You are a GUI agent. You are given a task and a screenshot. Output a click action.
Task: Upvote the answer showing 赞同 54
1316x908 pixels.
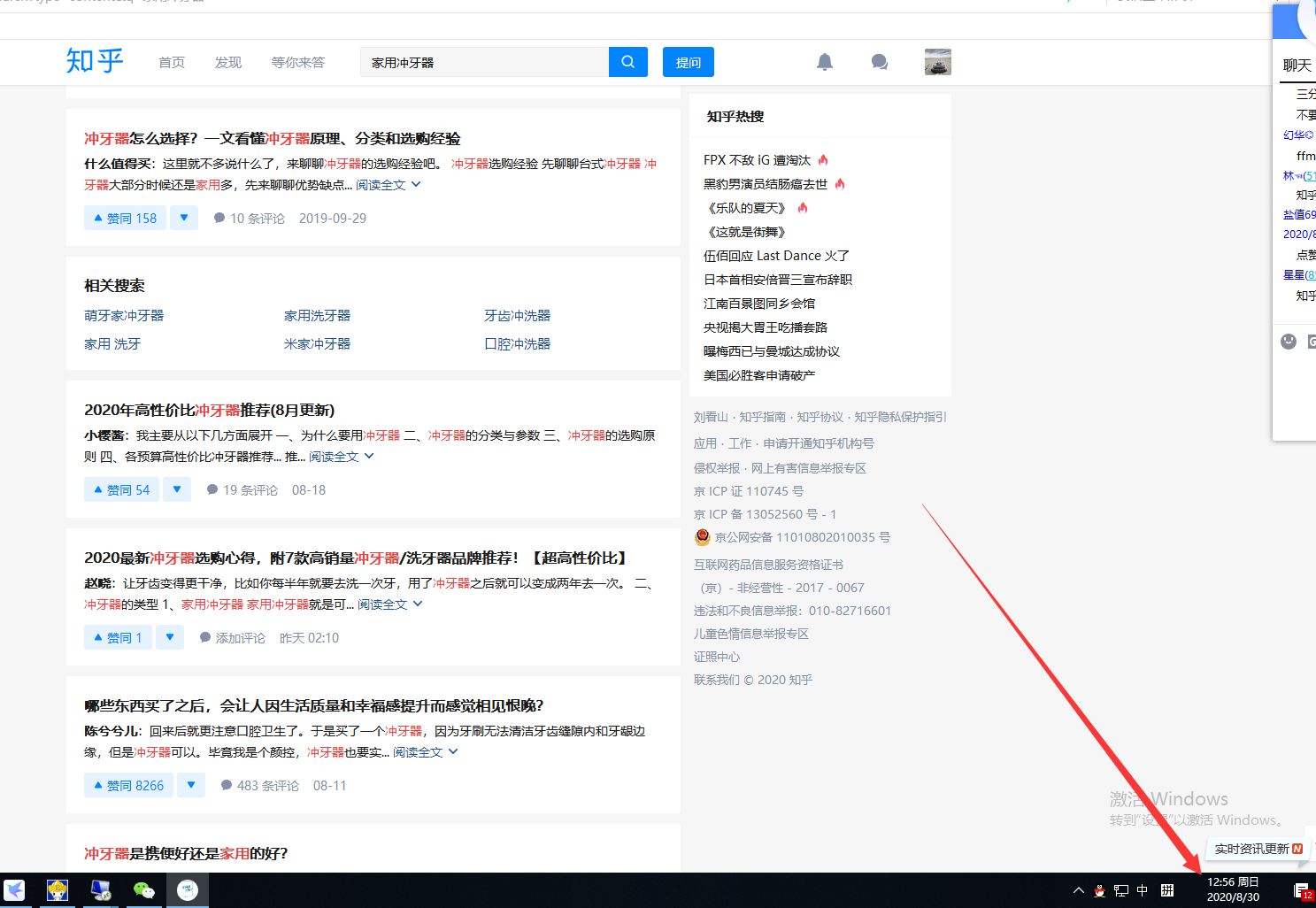(121, 489)
